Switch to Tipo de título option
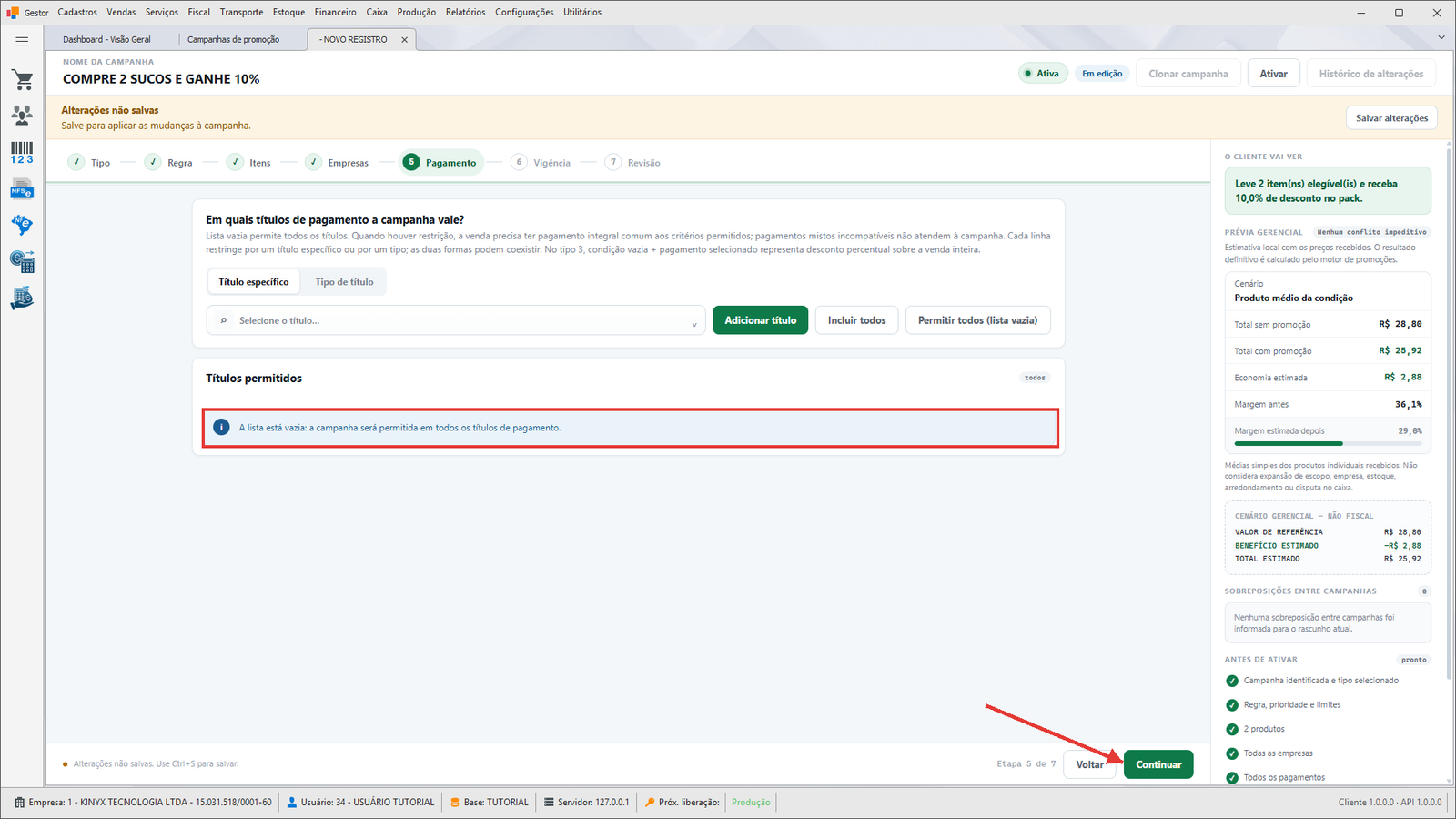The width and height of the screenshot is (1456, 819). coord(344,282)
